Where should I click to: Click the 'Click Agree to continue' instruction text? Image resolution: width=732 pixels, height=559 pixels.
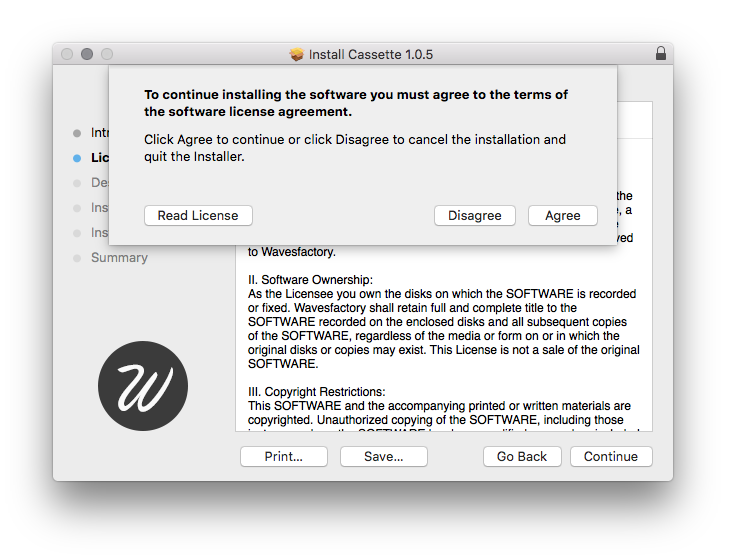tap(355, 148)
